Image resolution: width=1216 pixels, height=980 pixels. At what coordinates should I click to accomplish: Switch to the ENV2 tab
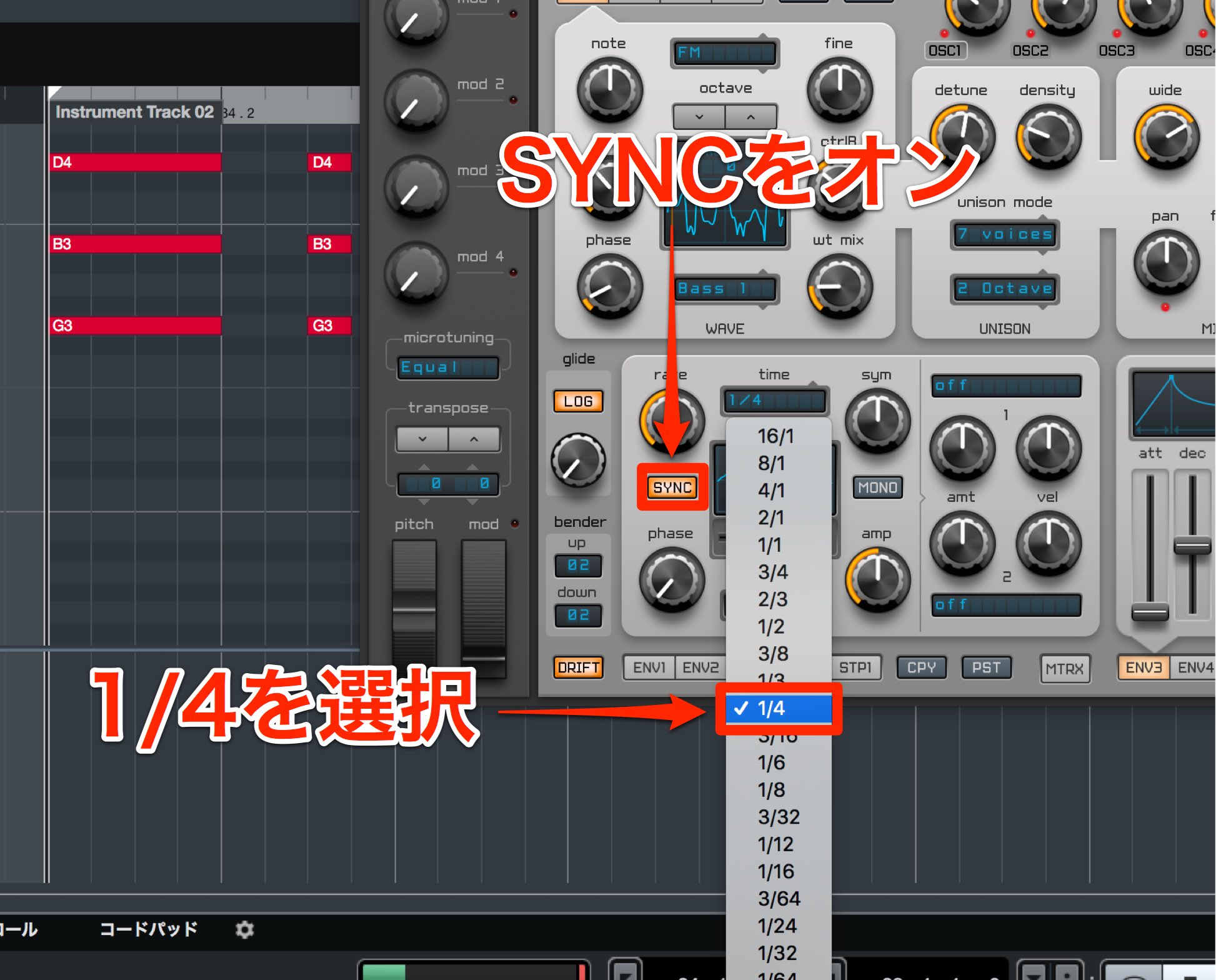pyautogui.click(x=700, y=667)
